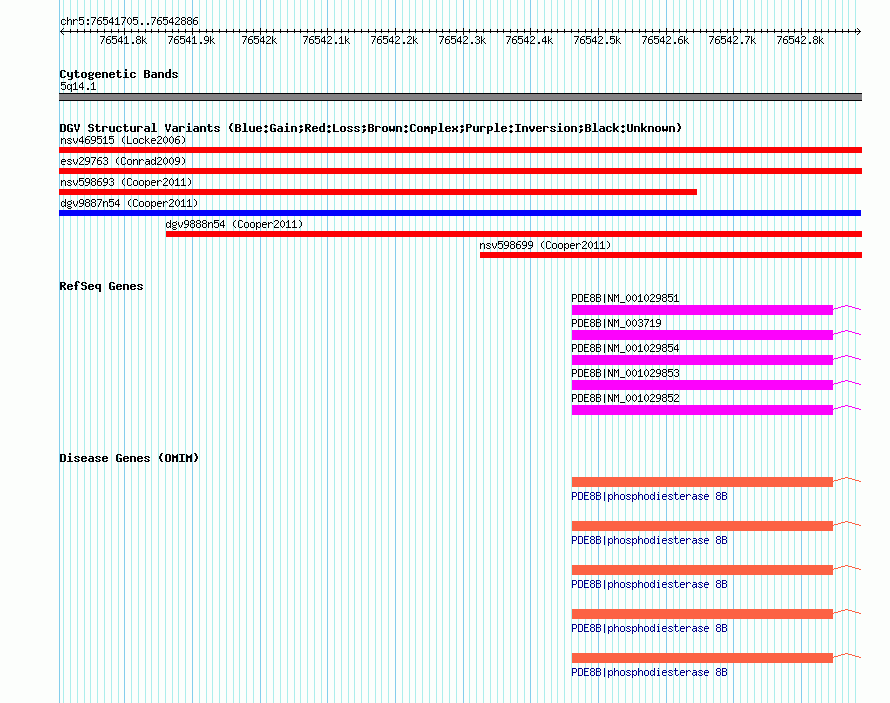890x703 pixels.
Task: Click the 76541.8k ruler tick label
Action: click(x=123, y=40)
